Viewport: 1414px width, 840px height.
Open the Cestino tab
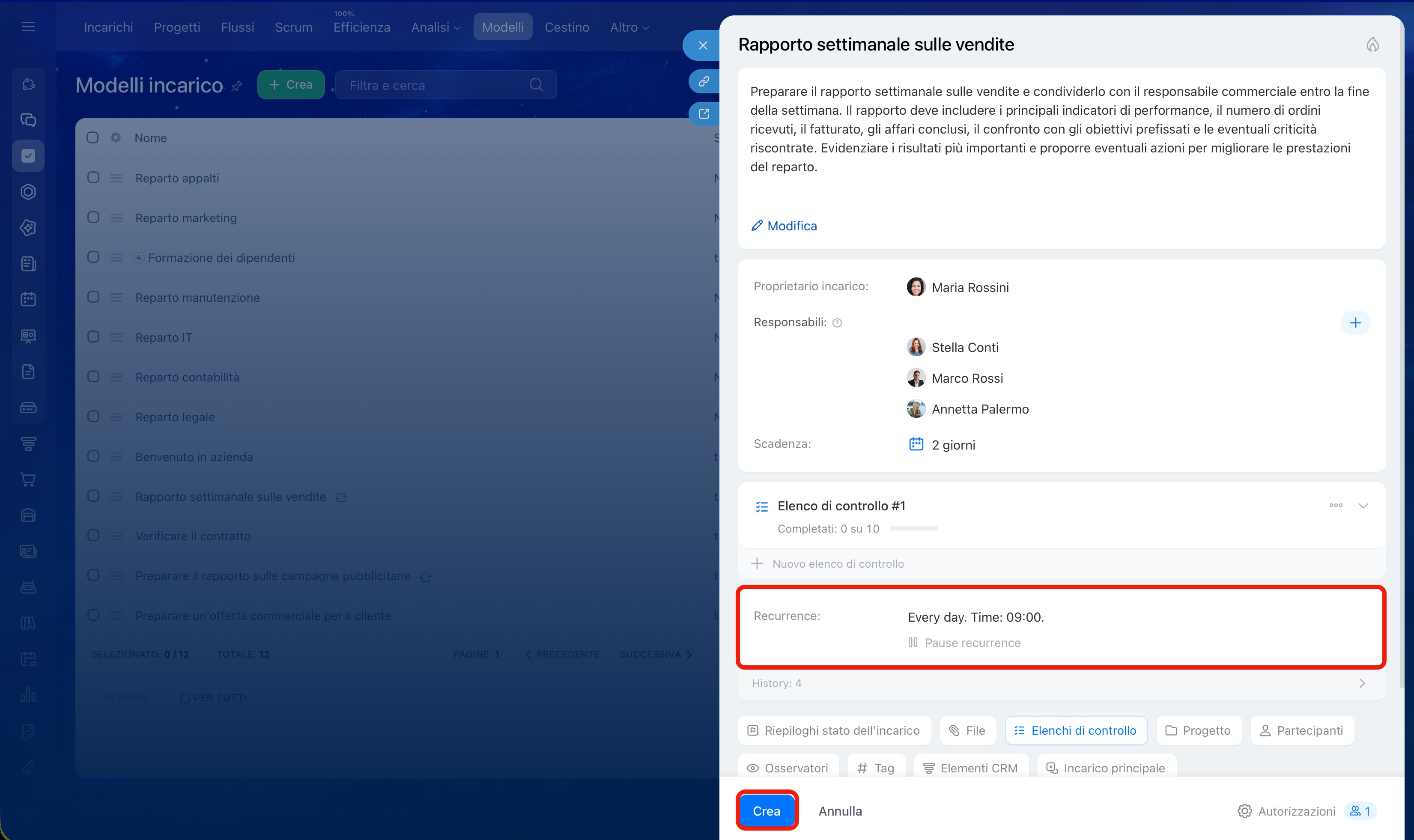point(567,27)
